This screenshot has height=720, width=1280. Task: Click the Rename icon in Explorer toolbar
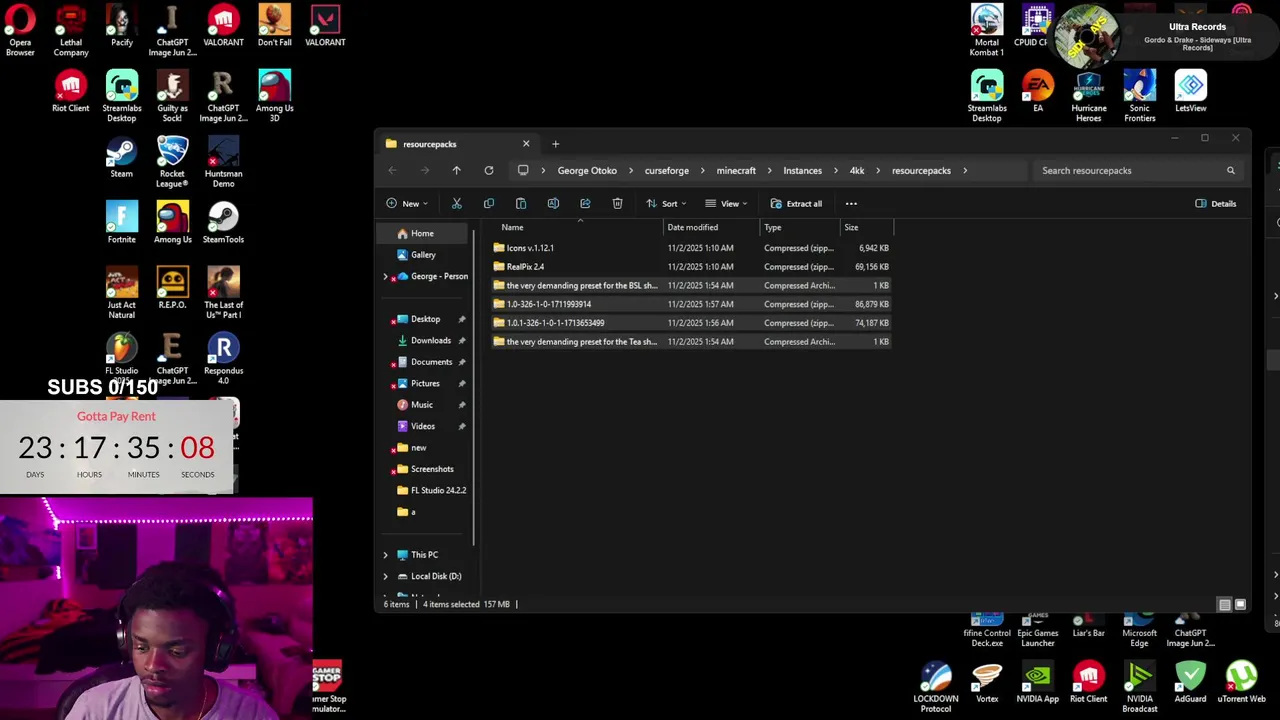coord(553,204)
